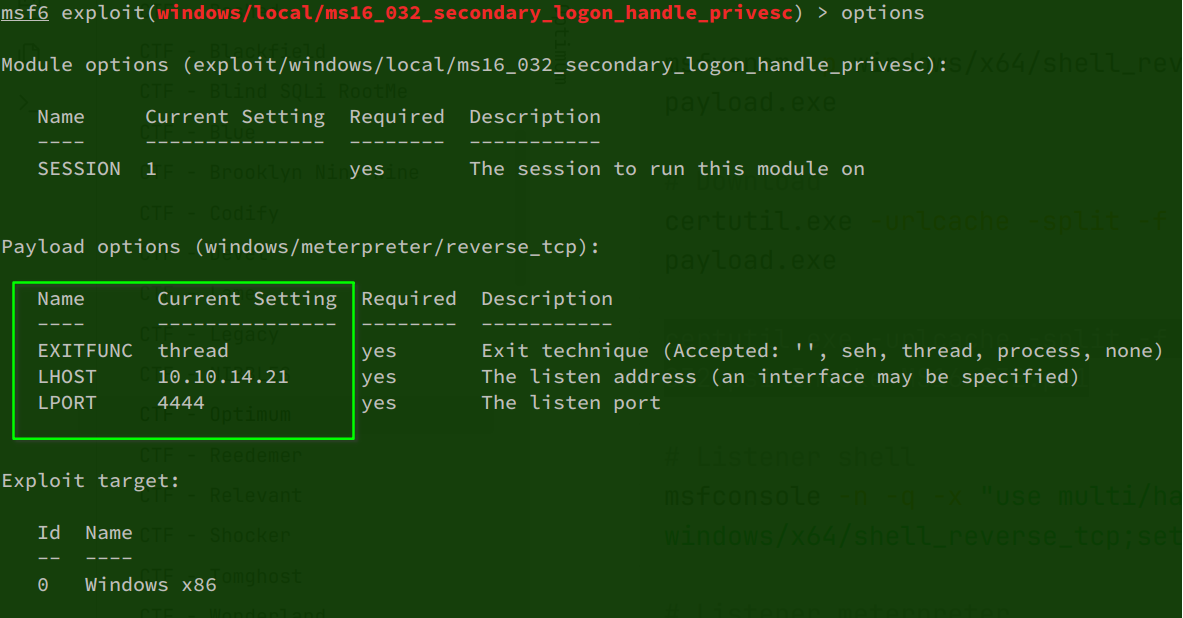This screenshot has width=1183, height=618.
Task: Click the 'Module options' heading line
Action: point(474,65)
